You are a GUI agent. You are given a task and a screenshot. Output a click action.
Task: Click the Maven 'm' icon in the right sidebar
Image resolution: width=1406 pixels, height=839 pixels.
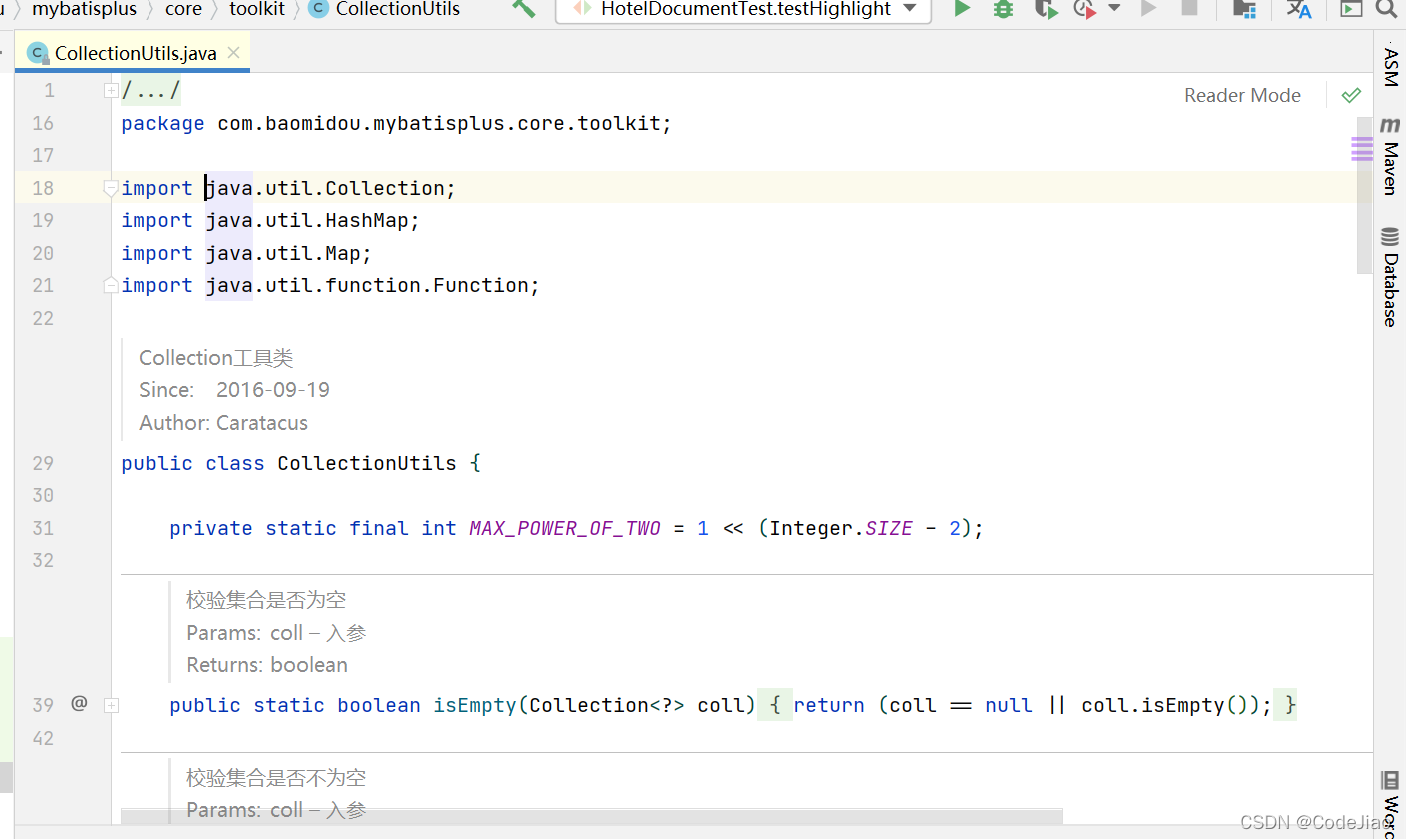click(1390, 125)
